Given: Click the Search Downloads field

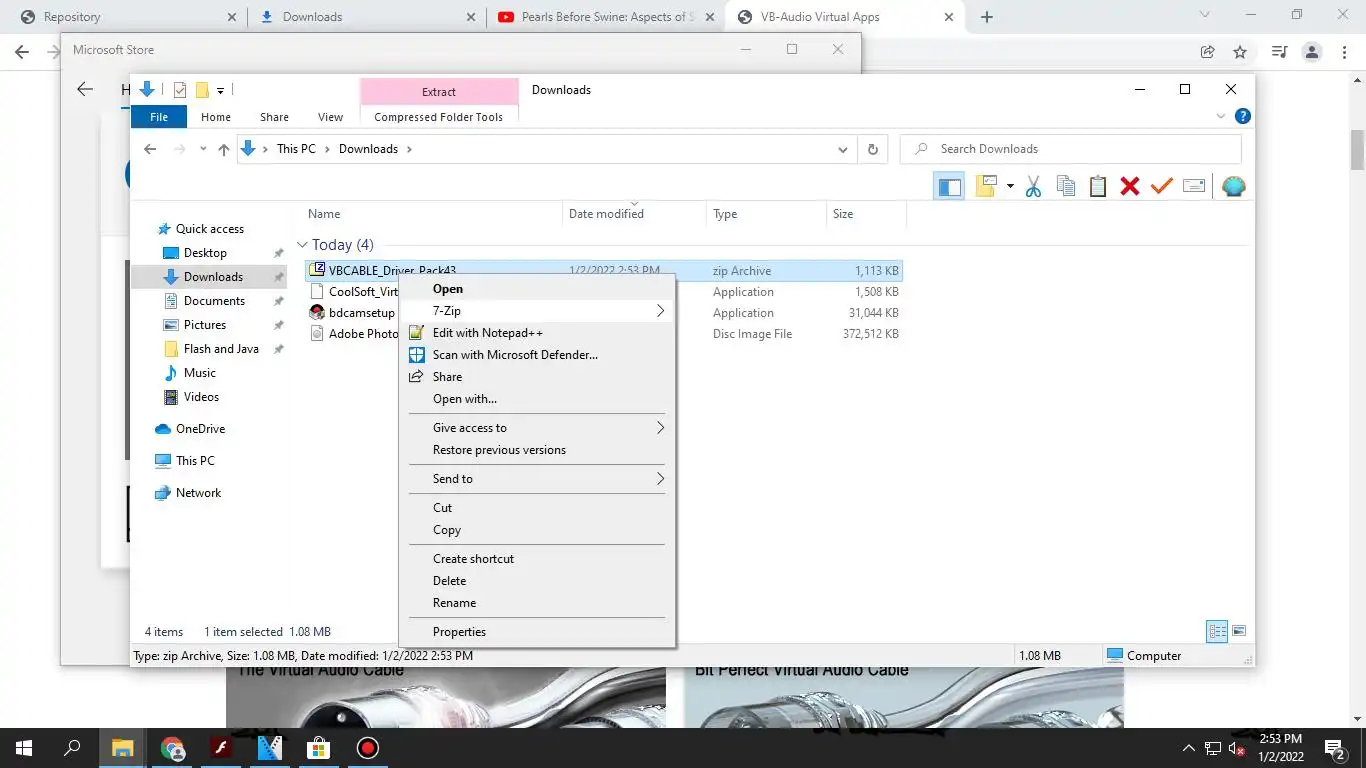Looking at the screenshot, I should [x=1070, y=149].
